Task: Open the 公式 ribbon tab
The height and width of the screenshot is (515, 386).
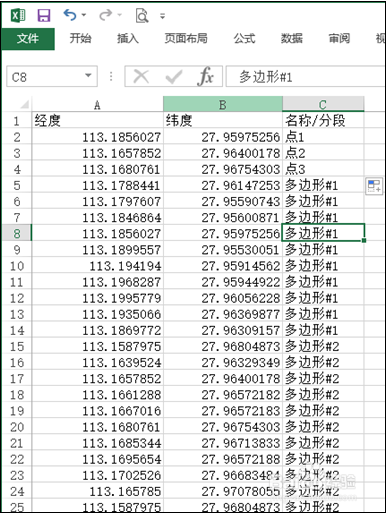Action: pyautogui.click(x=244, y=39)
